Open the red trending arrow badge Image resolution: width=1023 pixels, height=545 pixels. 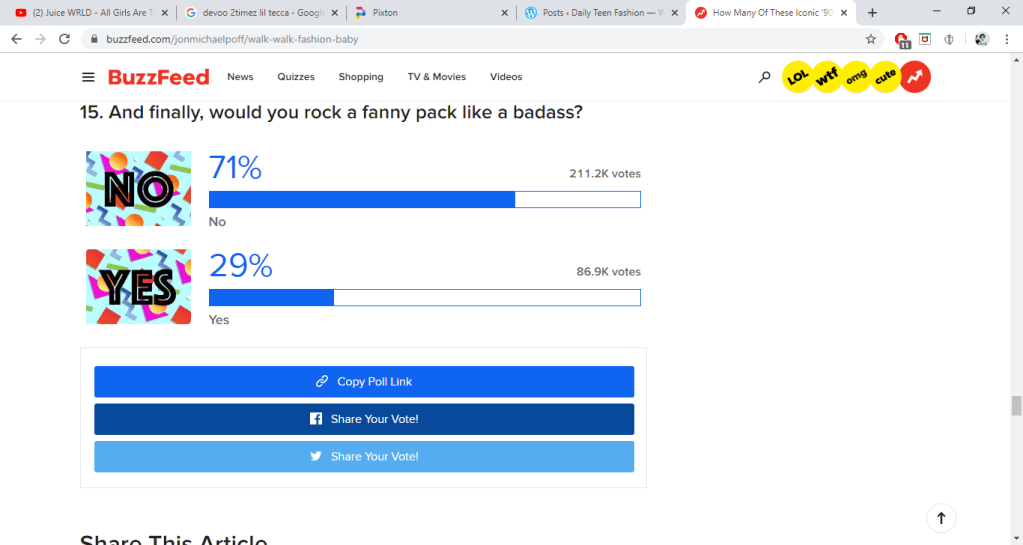pos(915,77)
